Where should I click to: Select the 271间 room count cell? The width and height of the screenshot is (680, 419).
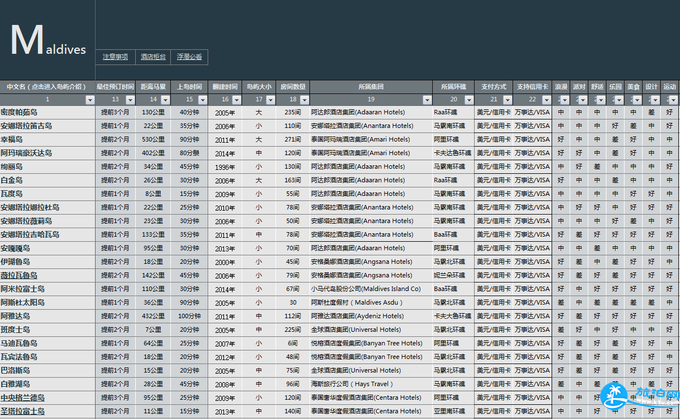[292, 139]
